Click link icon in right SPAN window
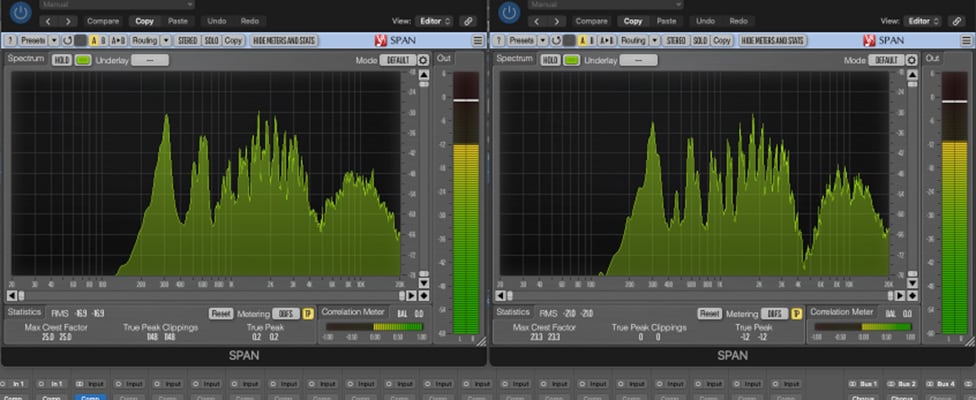Screen dimensions: 976x400 [957, 21]
